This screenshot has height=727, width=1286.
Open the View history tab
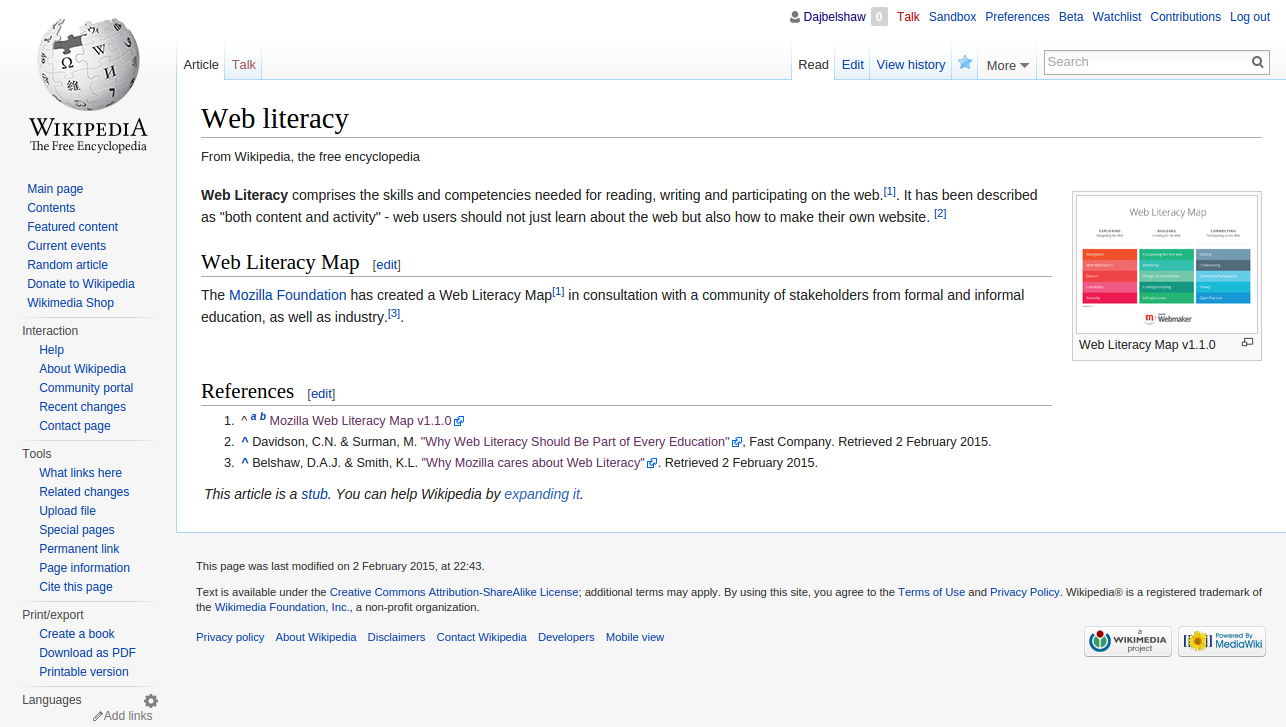(x=910, y=65)
